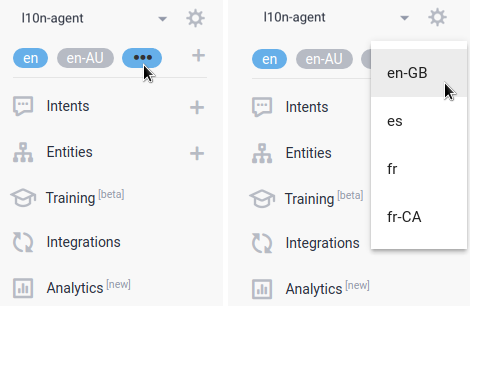
Task: Select the en-AU language pill in left panel
Action: pyautogui.click(x=85, y=58)
